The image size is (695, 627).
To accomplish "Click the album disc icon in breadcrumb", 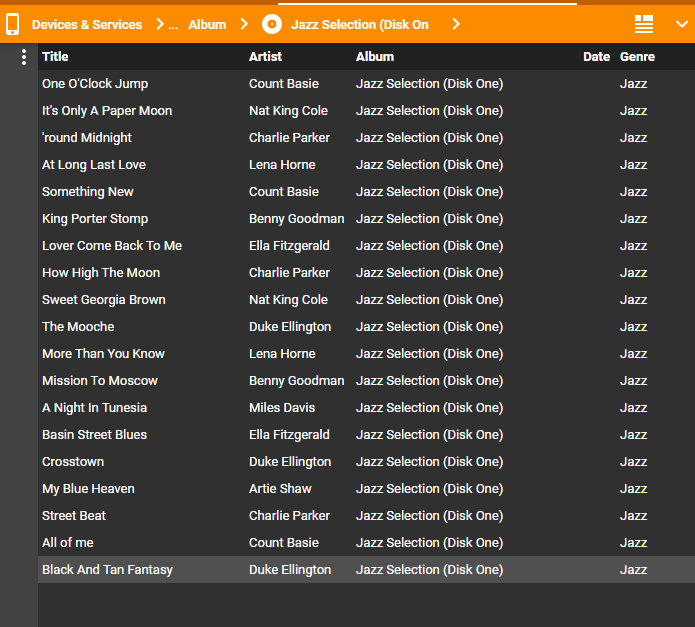I will (x=271, y=24).
